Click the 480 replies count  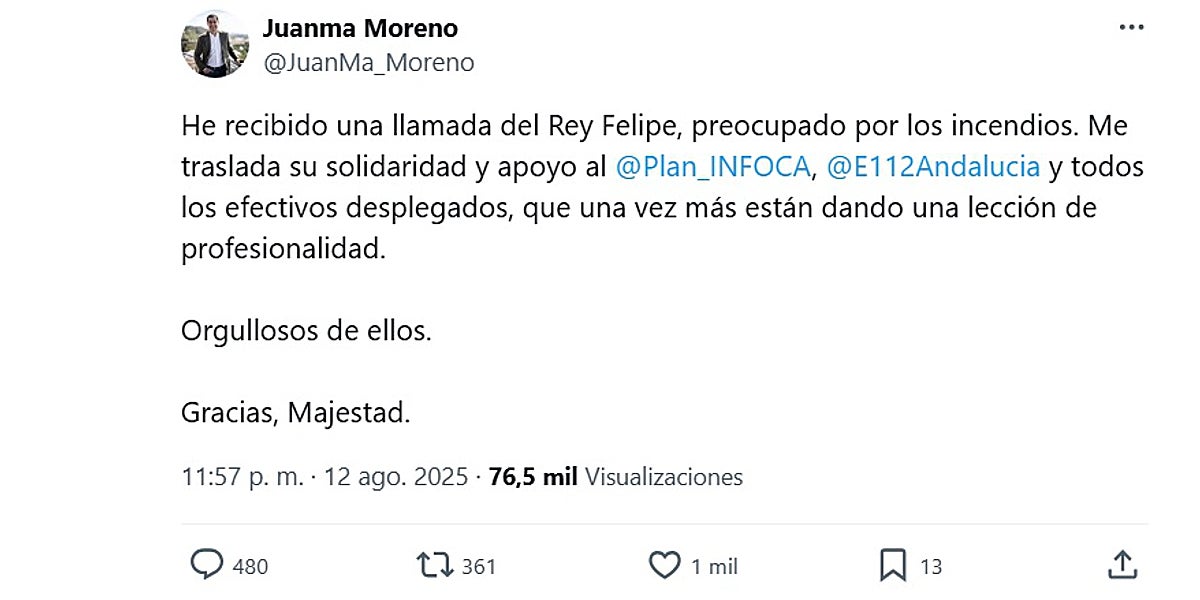(x=250, y=567)
